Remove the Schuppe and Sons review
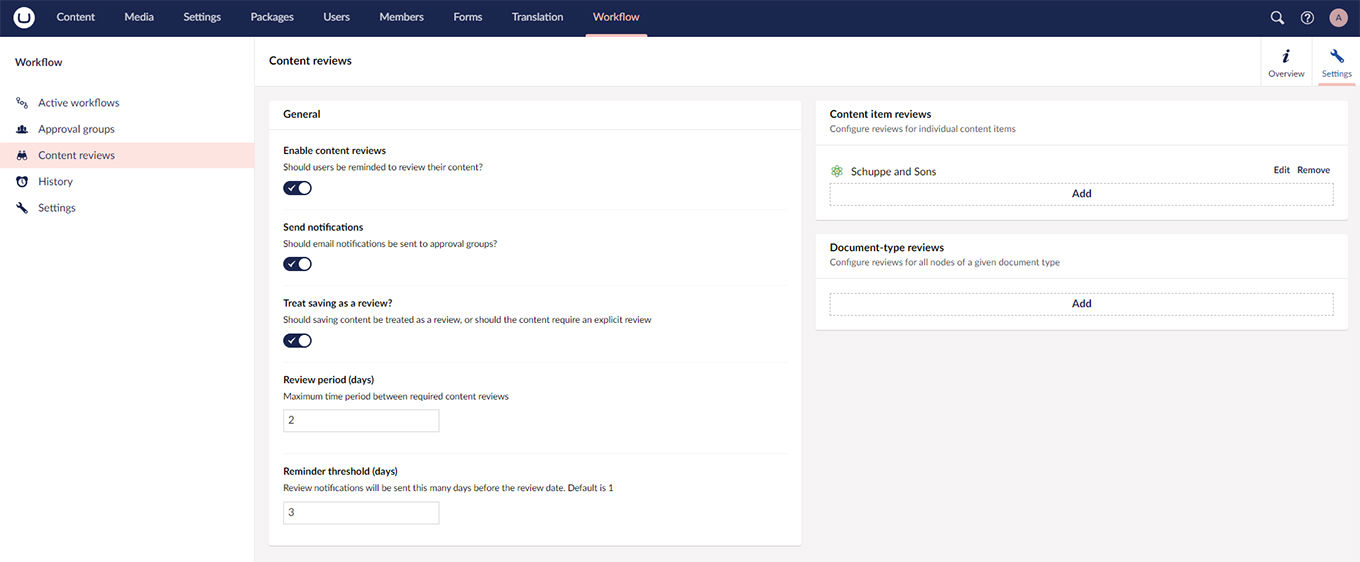1360x562 pixels. coord(1314,170)
